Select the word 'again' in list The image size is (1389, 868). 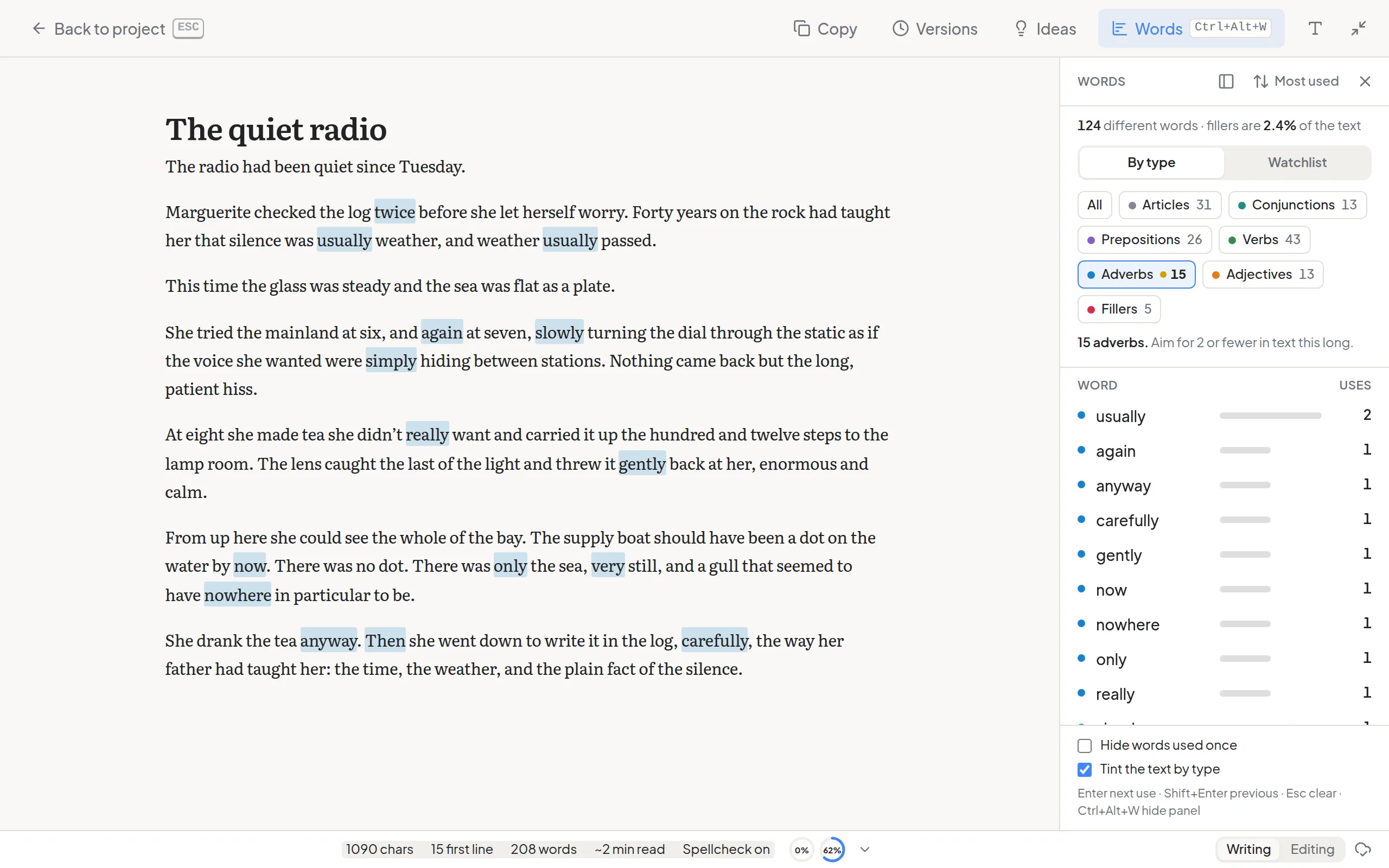pyautogui.click(x=1224, y=451)
